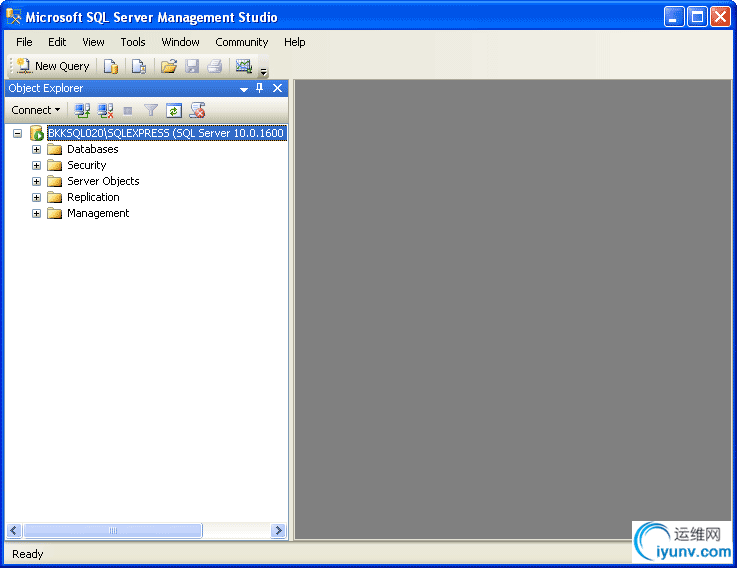
Task: Select the Security tree item
Action: point(86,166)
